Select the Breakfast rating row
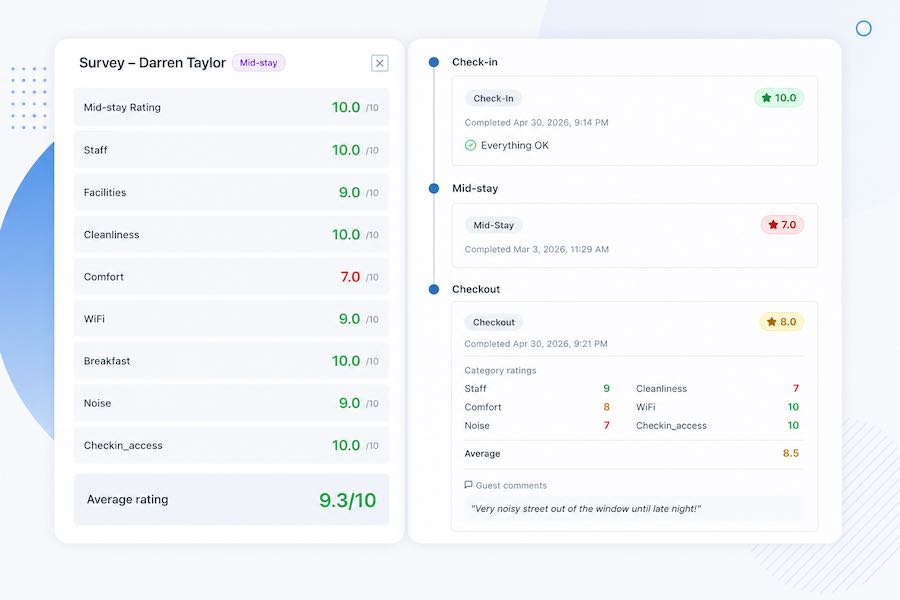Image resolution: width=900 pixels, height=600 pixels. (231, 361)
